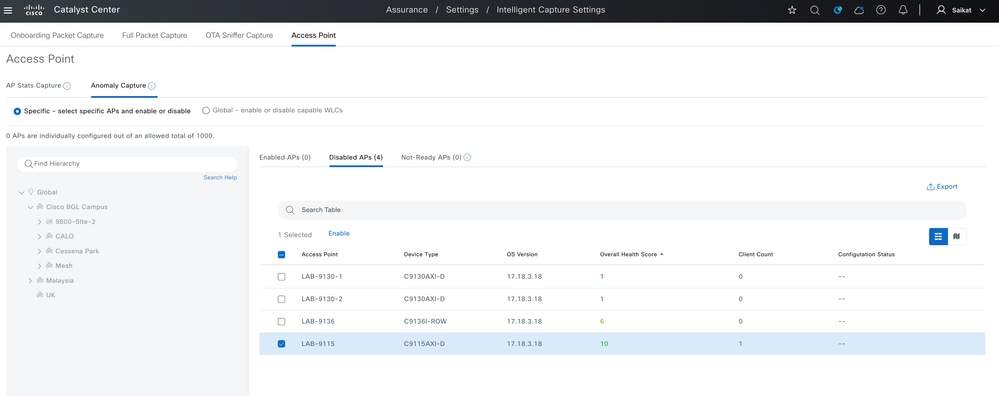The width and height of the screenshot is (999, 396).
Task: Select the Access Point tab
Action: tap(313, 36)
